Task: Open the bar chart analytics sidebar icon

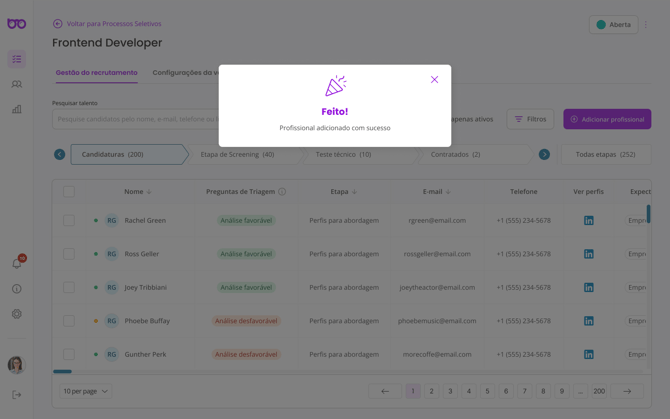Action: point(16,109)
